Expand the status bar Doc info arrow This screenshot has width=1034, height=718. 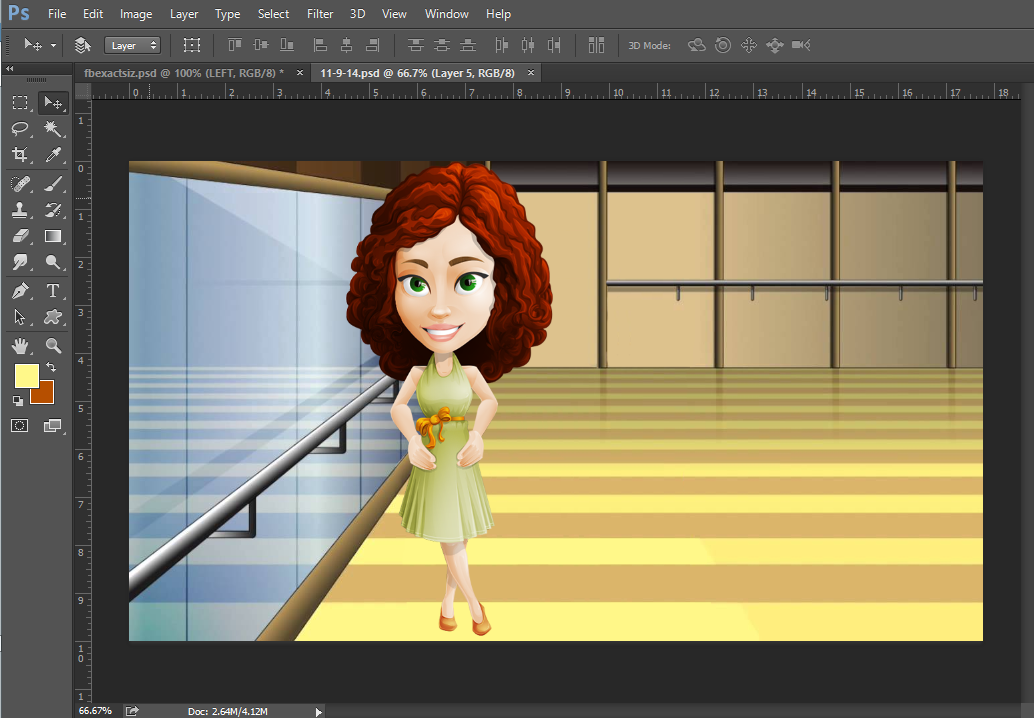(x=319, y=711)
